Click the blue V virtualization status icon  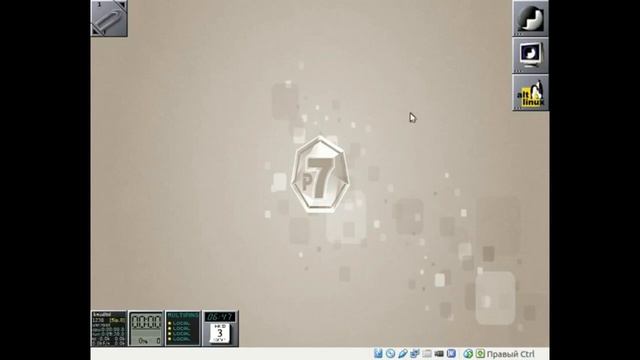(451, 353)
